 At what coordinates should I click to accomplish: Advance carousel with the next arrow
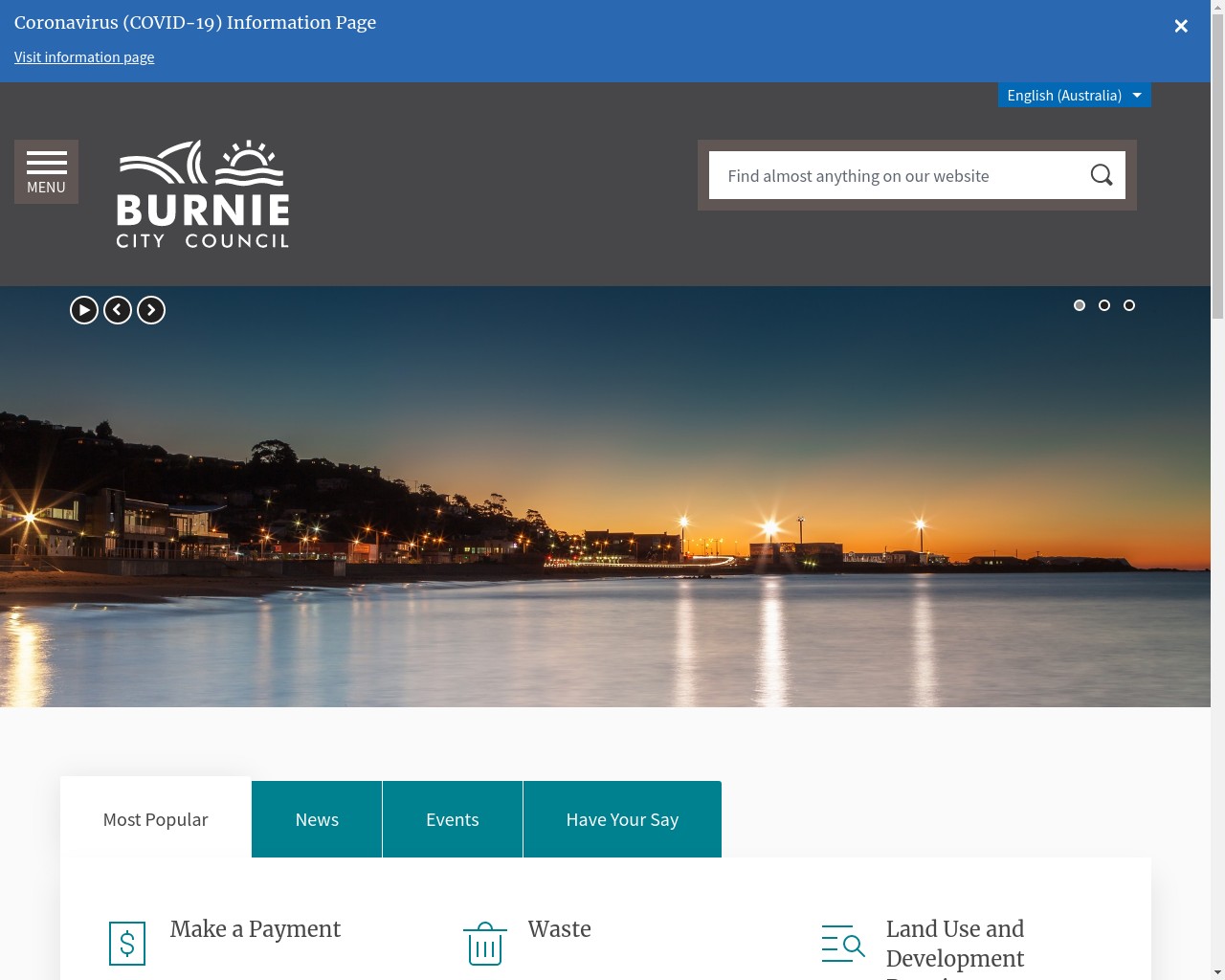coord(150,309)
